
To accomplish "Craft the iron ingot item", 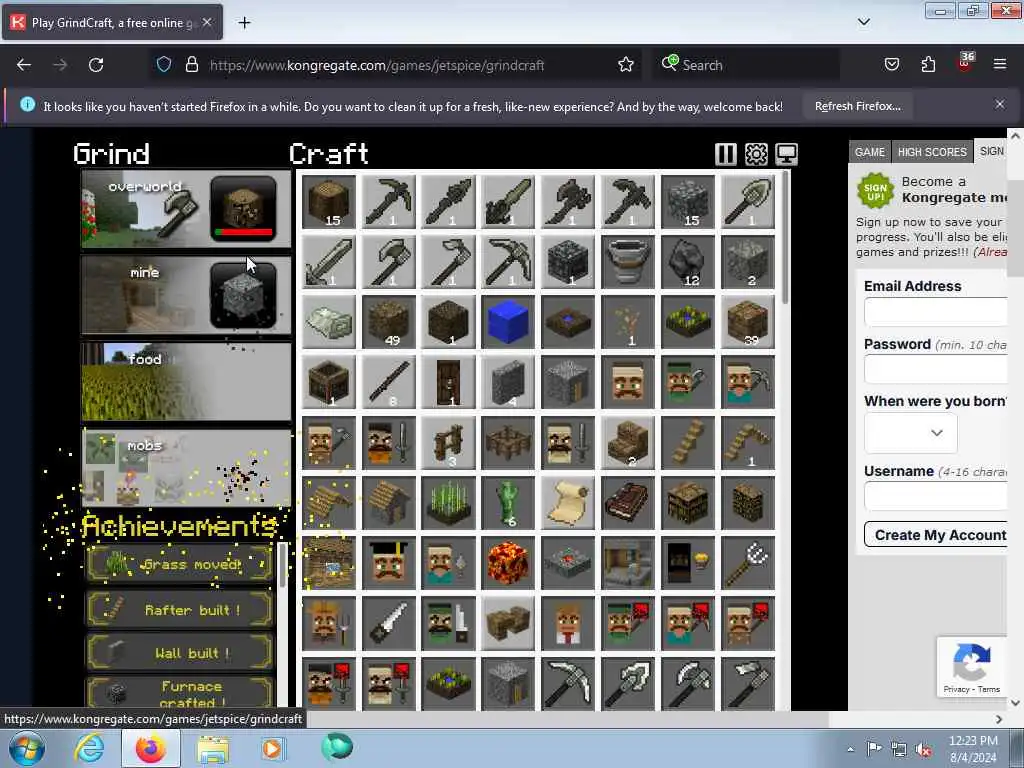I will click(329, 322).
